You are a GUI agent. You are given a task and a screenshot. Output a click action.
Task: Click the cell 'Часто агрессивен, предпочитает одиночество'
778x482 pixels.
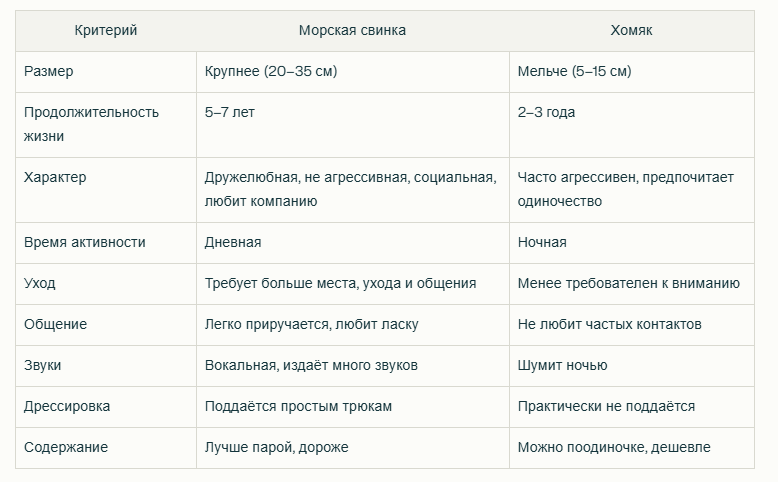coord(631,190)
